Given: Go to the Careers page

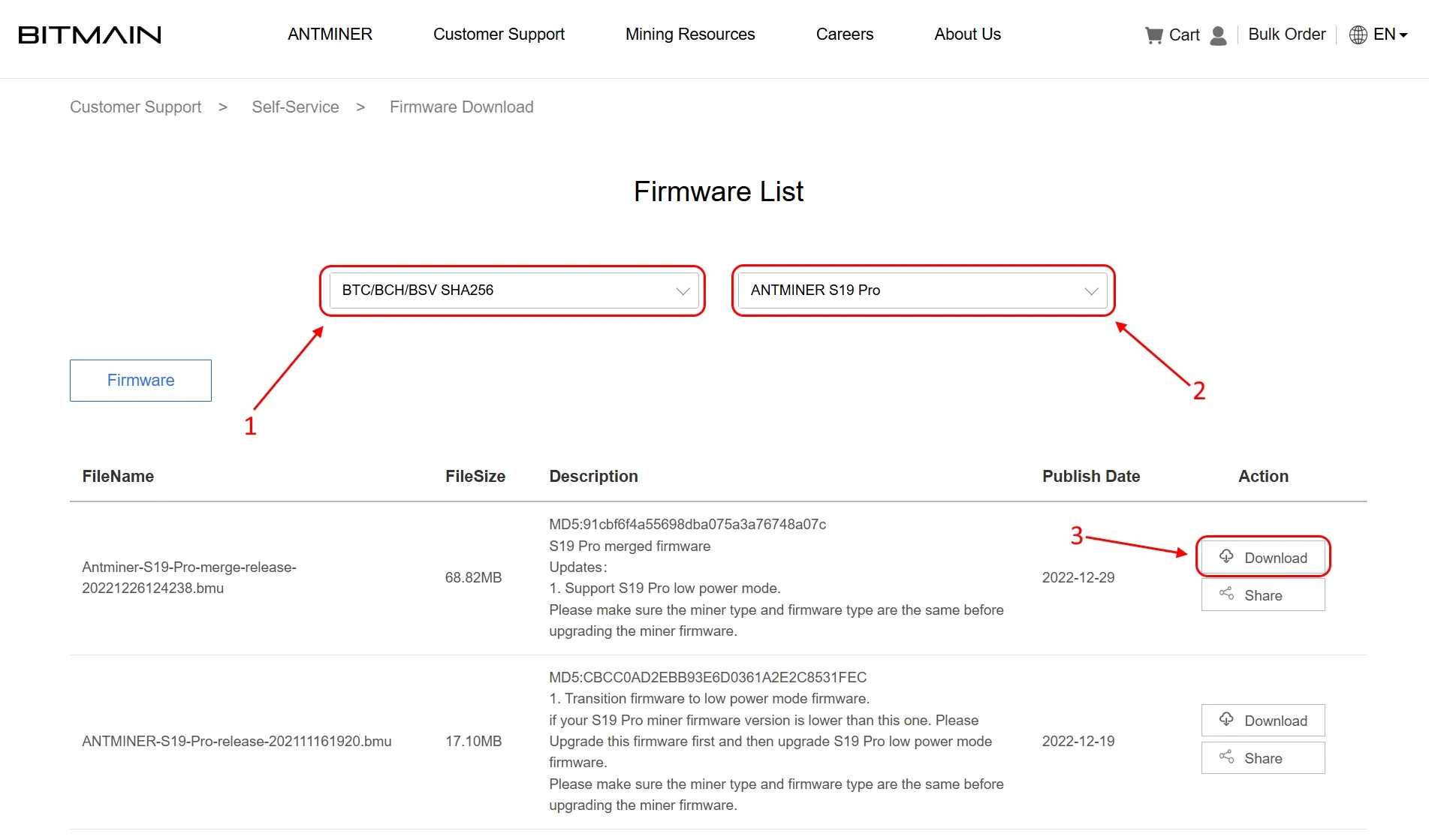Looking at the screenshot, I should tap(844, 35).
